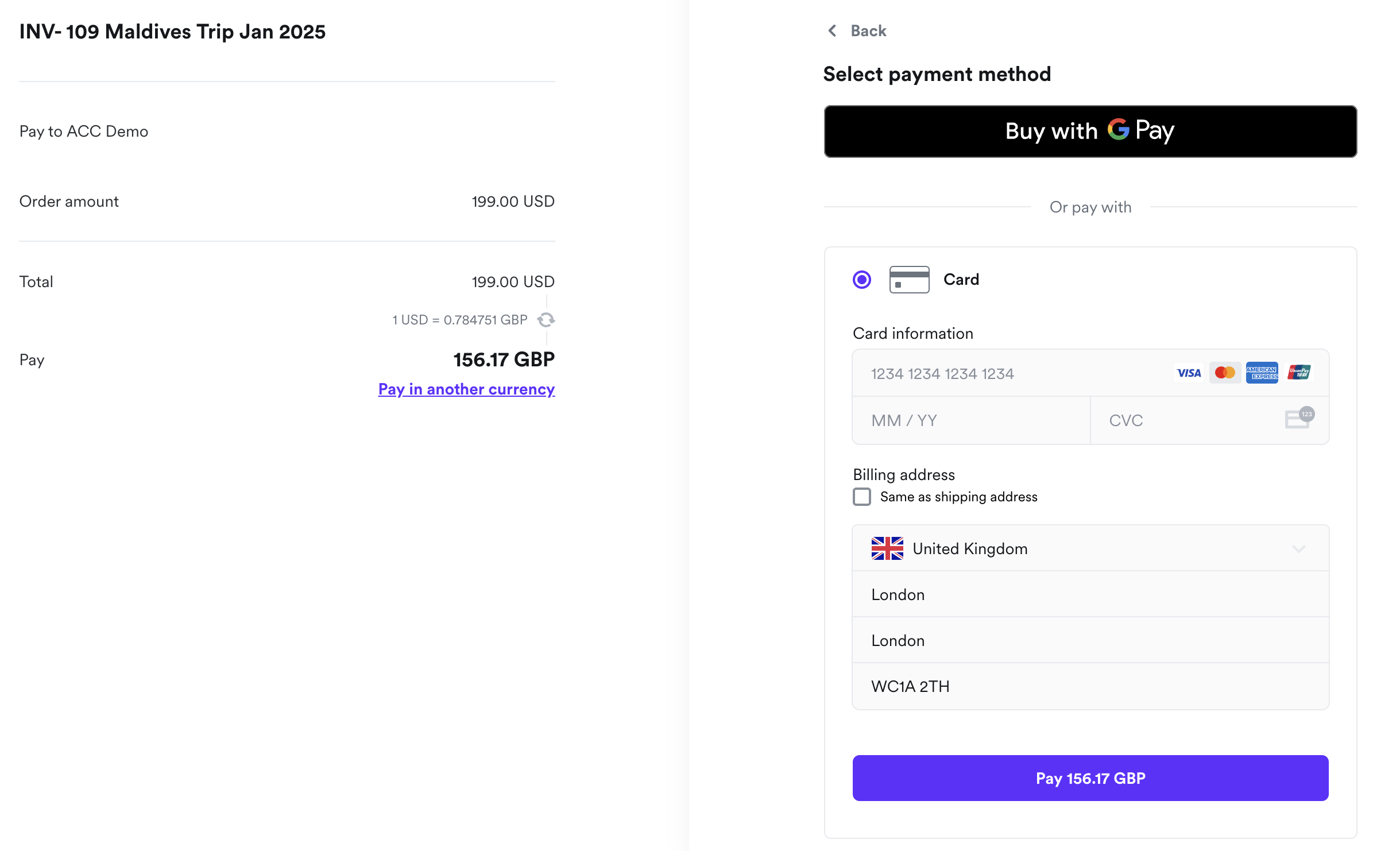Open the United Kingdom country dropdown
1400x851 pixels.
(1300, 548)
